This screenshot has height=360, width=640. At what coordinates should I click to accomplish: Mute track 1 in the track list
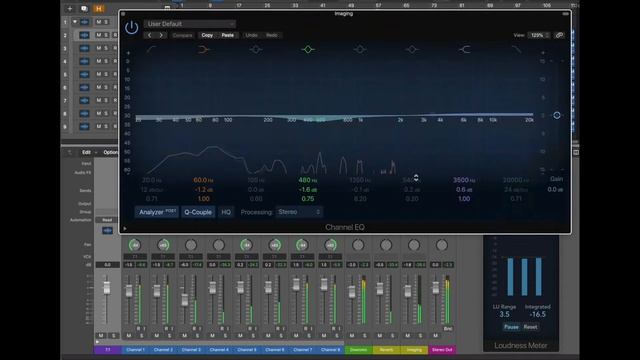tap(98, 22)
